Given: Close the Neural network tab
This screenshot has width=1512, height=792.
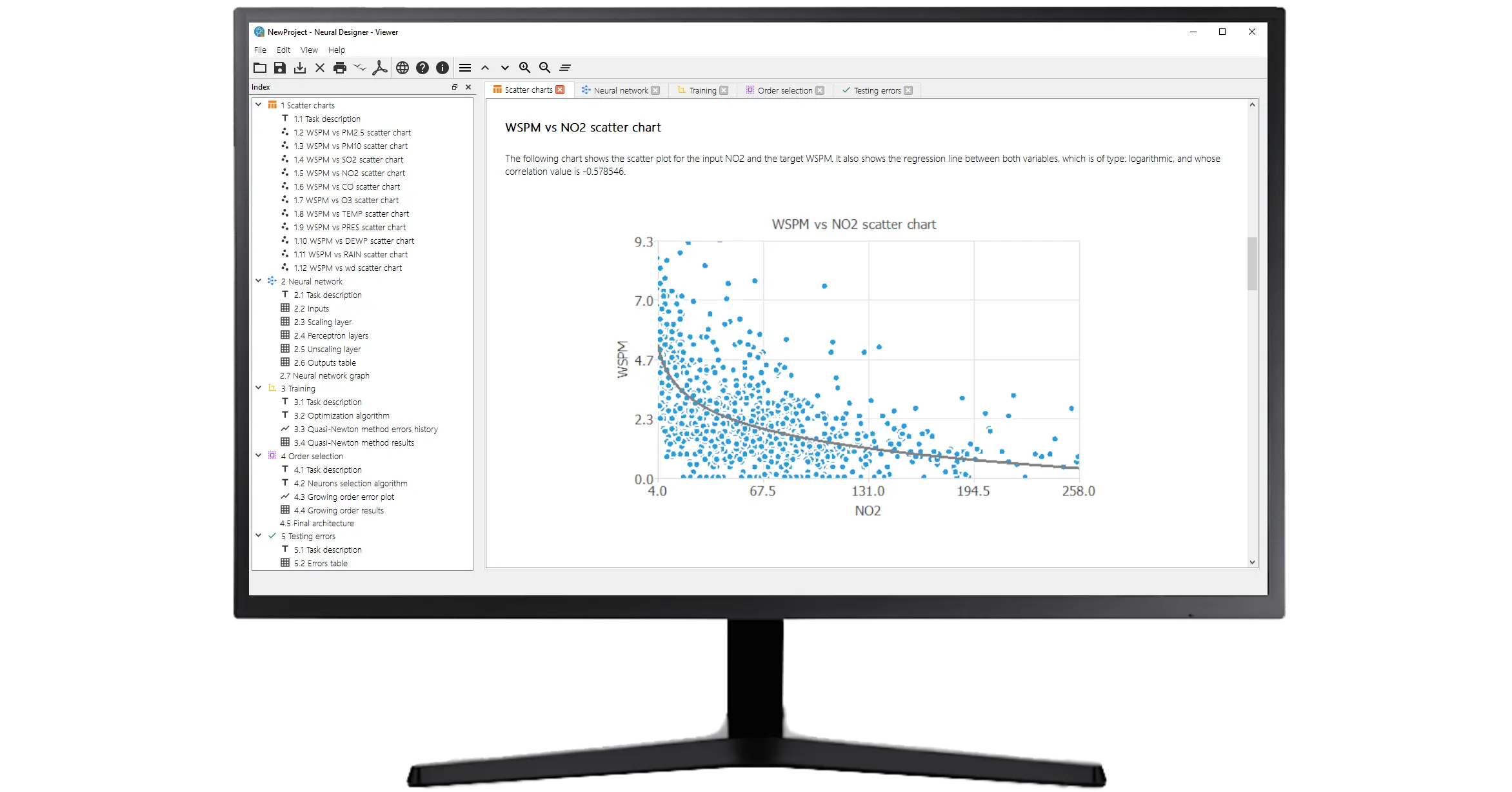Looking at the screenshot, I should click(657, 90).
